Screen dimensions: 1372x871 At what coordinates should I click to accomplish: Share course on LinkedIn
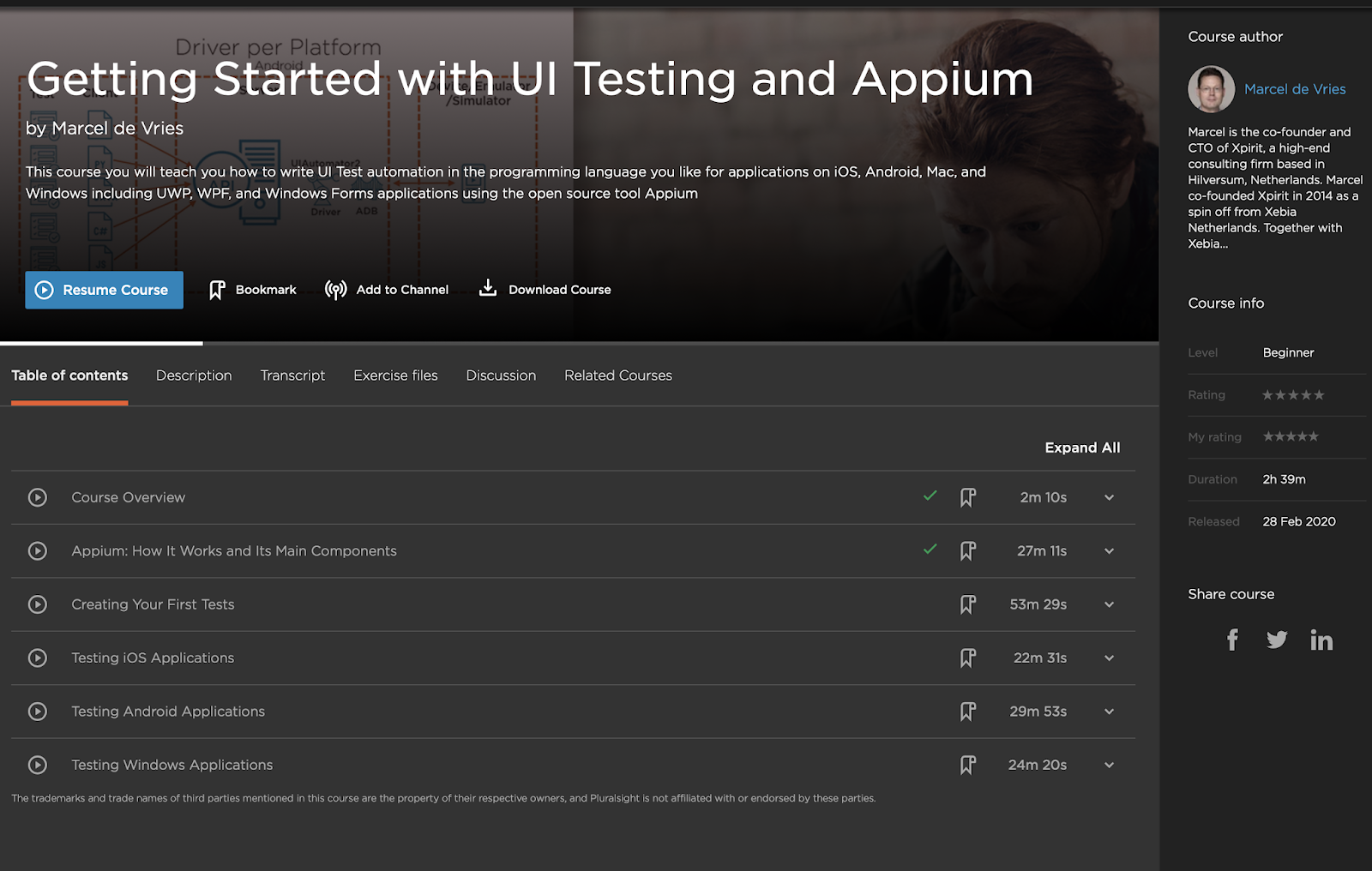[x=1321, y=640]
